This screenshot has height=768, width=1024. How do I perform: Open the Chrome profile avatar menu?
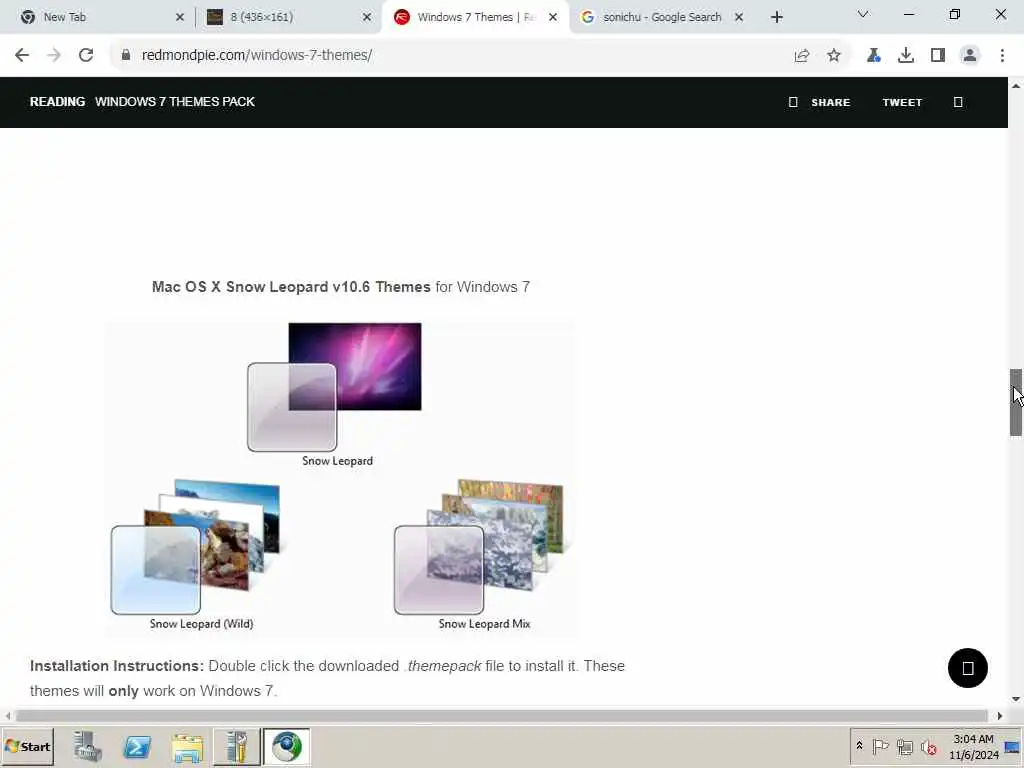(970, 56)
